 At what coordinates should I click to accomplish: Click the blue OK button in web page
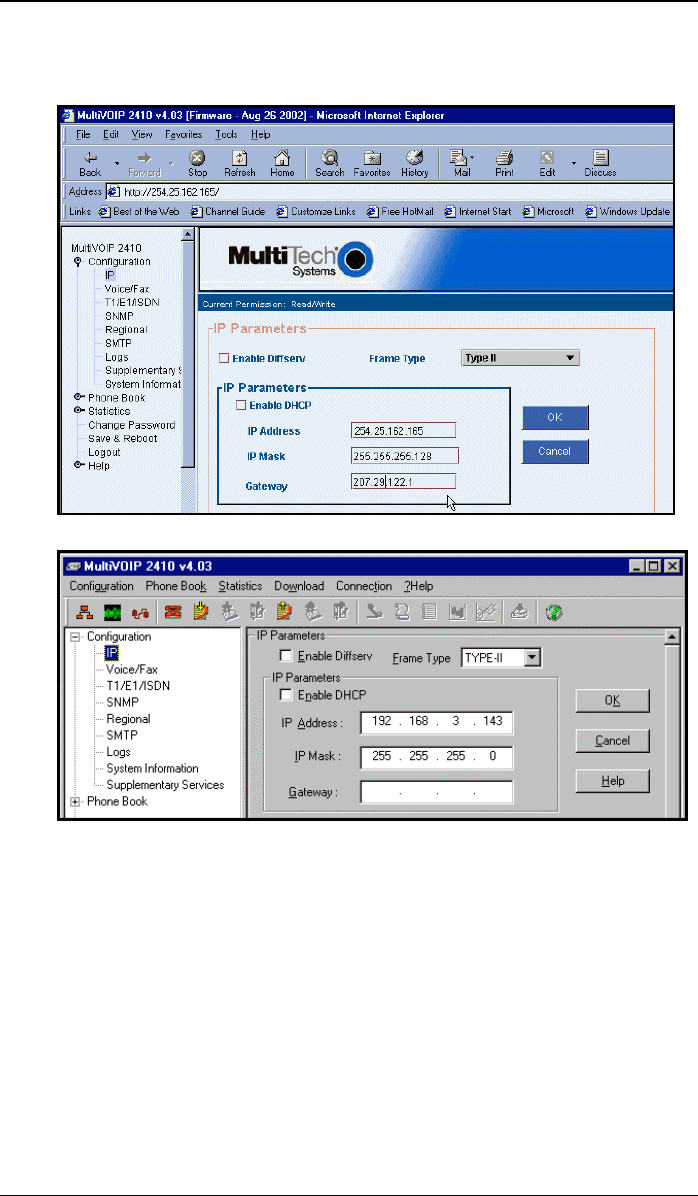click(x=555, y=417)
